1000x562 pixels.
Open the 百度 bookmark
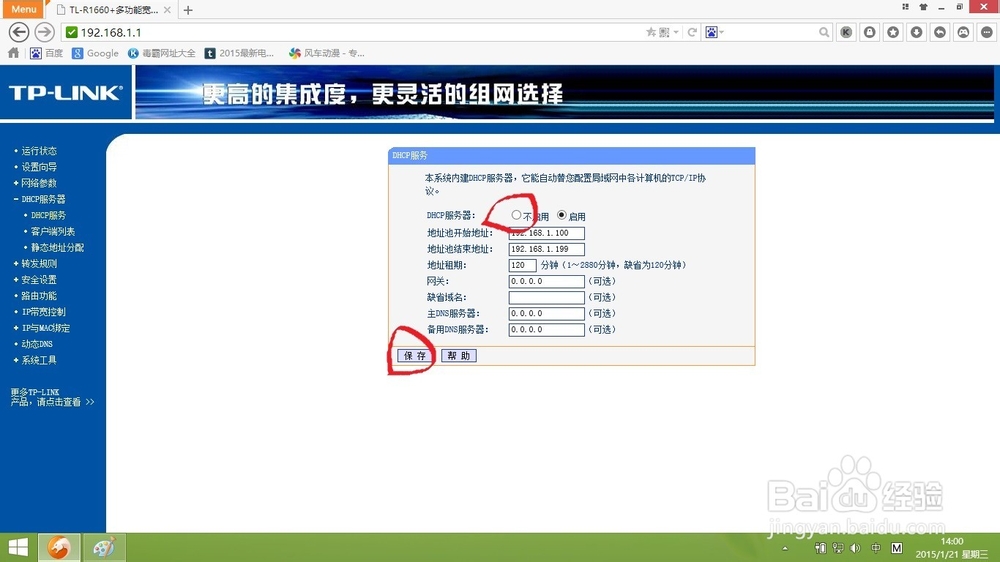(47, 53)
